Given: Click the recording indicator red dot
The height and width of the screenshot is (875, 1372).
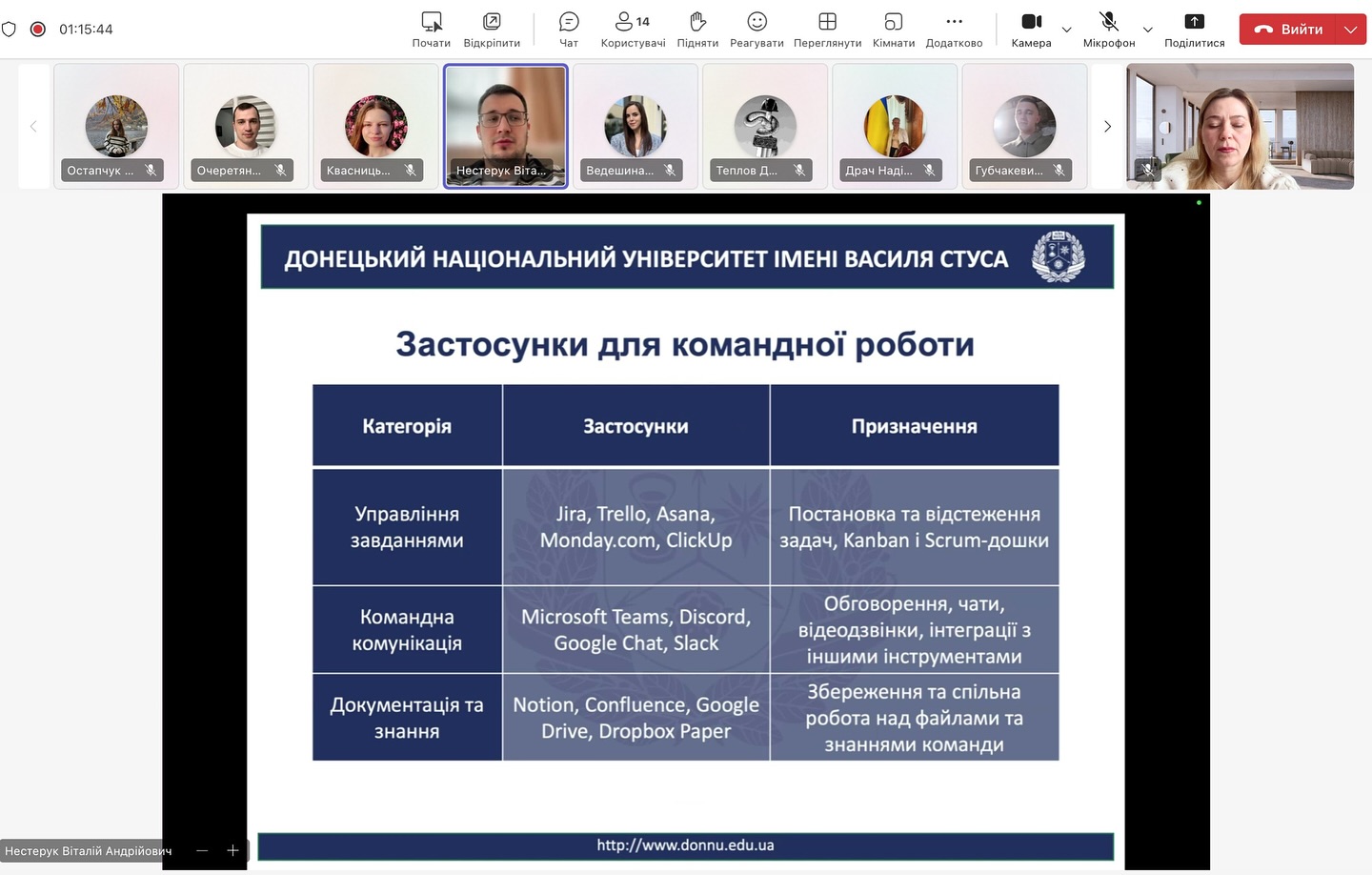Looking at the screenshot, I should (x=38, y=30).
